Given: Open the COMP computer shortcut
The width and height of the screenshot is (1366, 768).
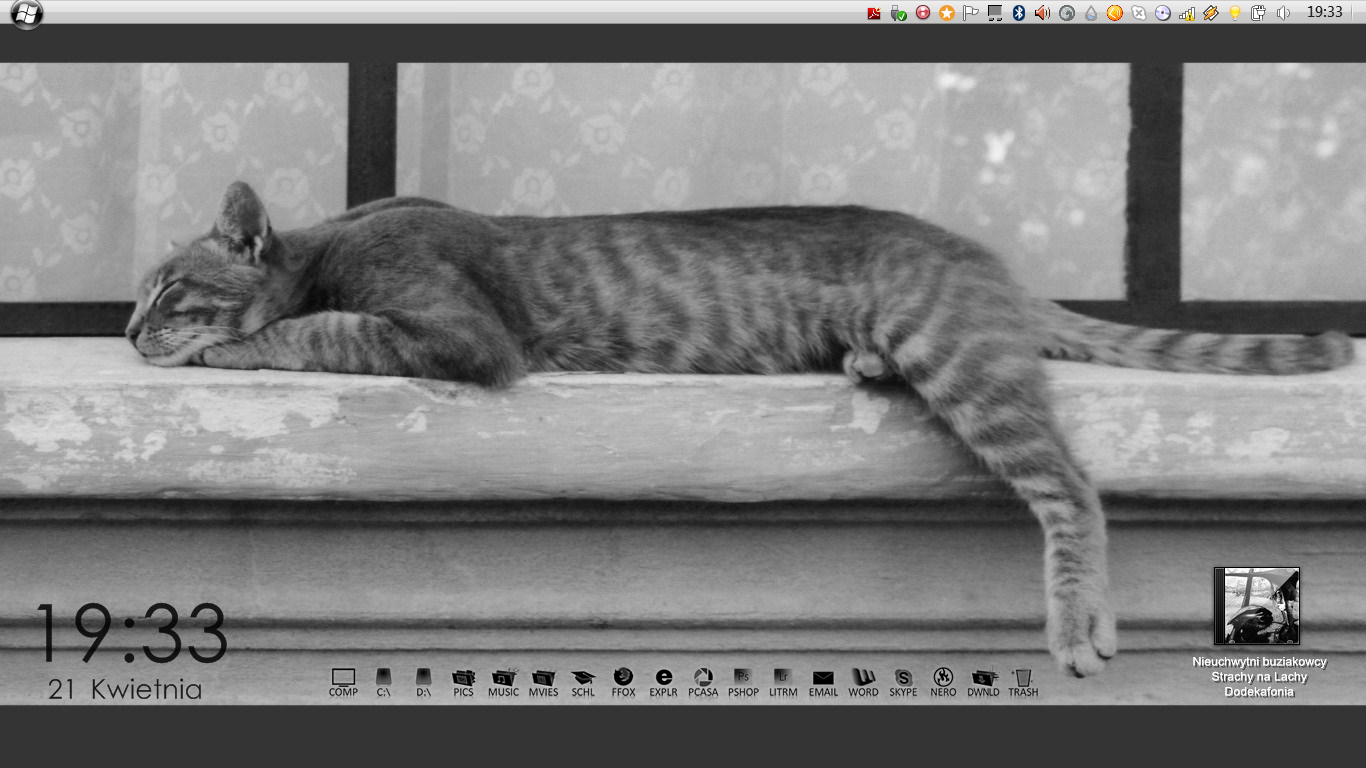Looking at the screenshot, I should tap(343, 681).
